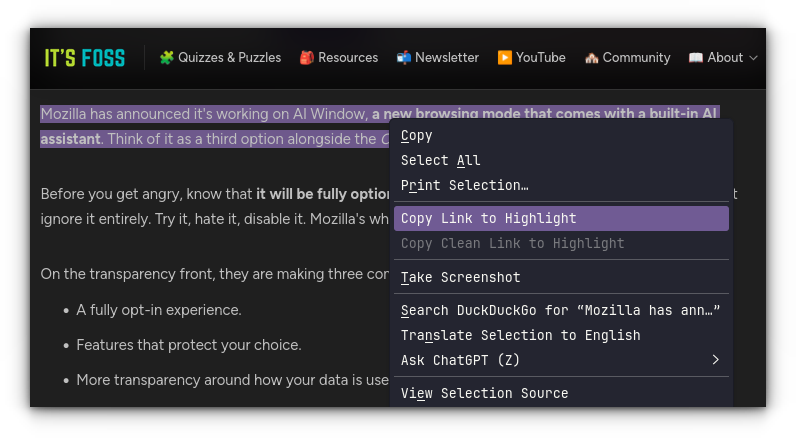Click the play icon beside YouTube
This screenshot has height=439, width=796.
tap(505, 58)
